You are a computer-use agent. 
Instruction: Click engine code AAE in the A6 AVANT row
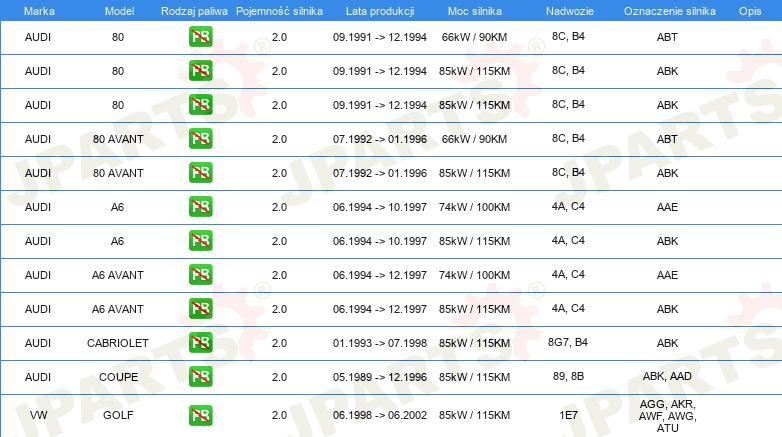[667, 275]
